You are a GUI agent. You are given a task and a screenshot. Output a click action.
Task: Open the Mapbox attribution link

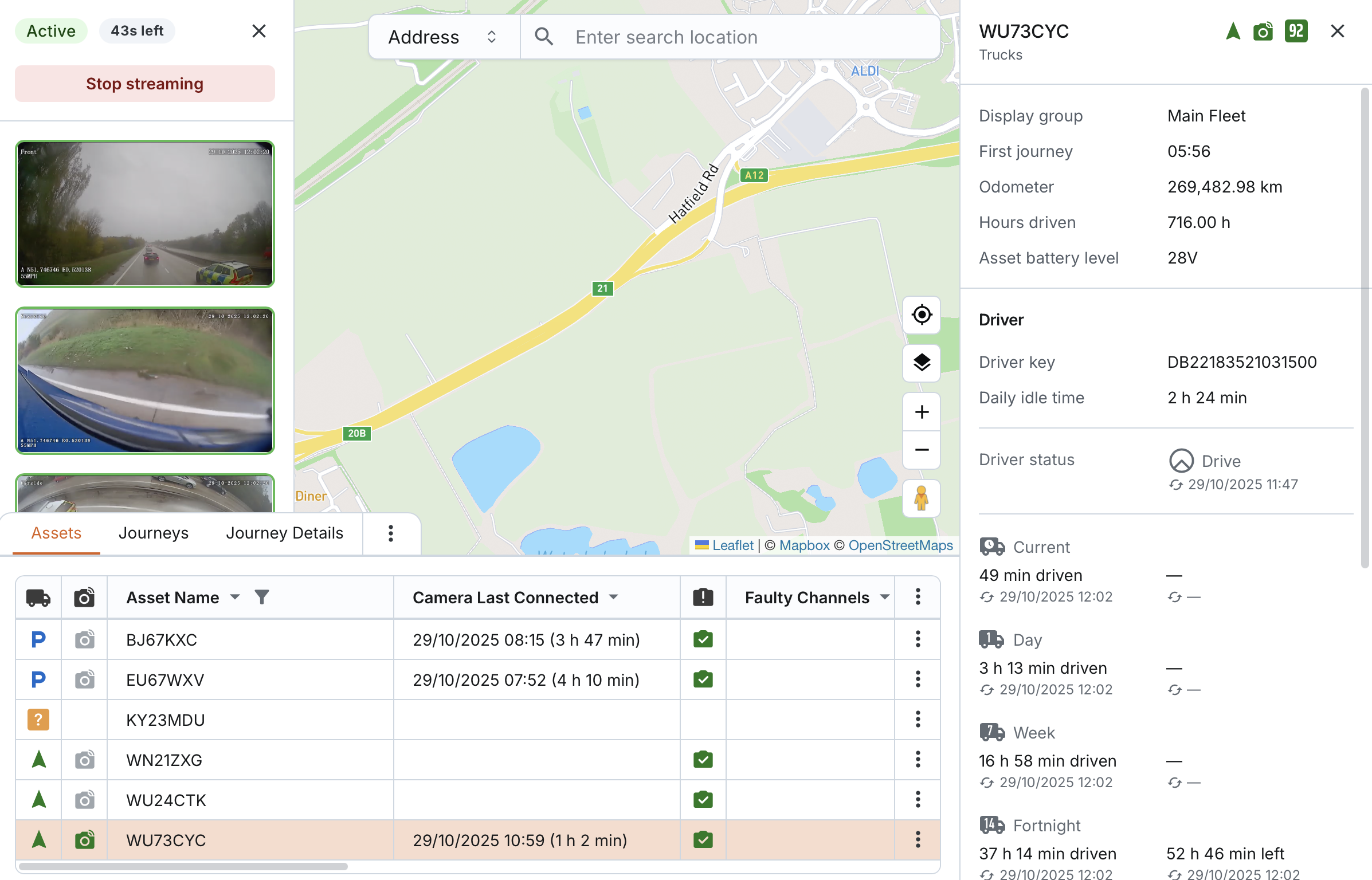click(804, 545)
